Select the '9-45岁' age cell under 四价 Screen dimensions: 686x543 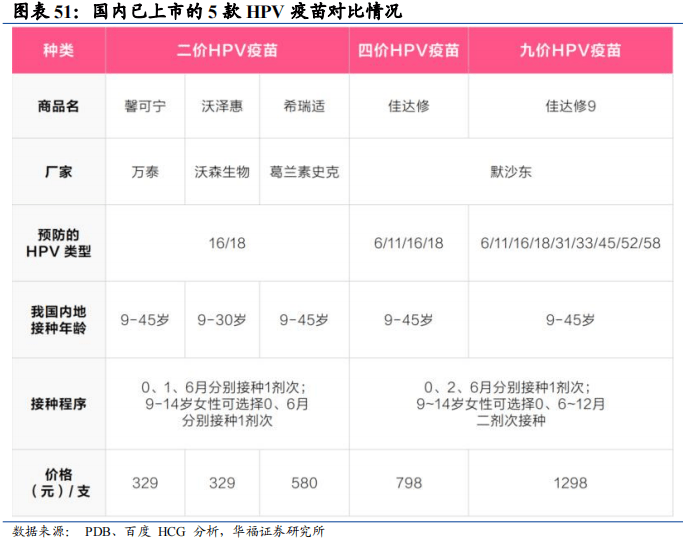point(409,320)
